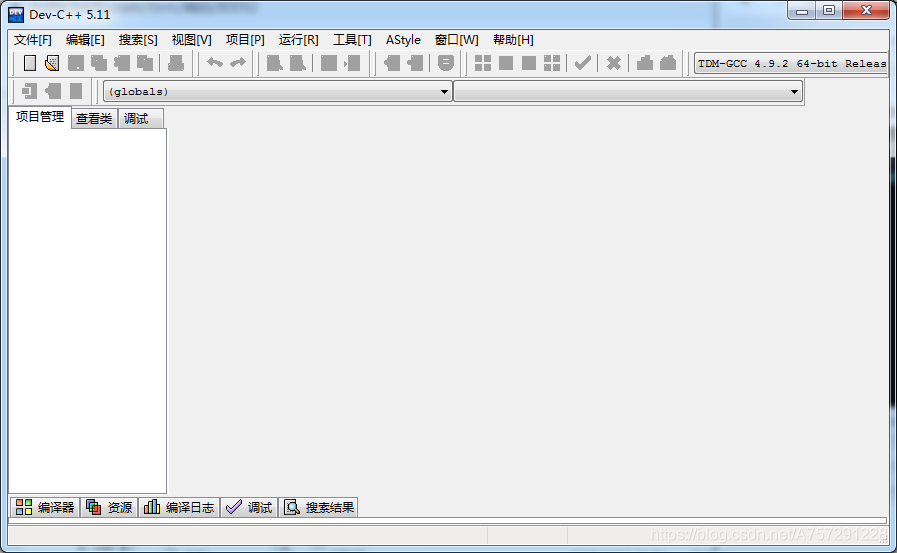The height and width of the screenshot is (553, 897).
Task: Click the Undo arrow icon
Action: click(x=215, y=62)
